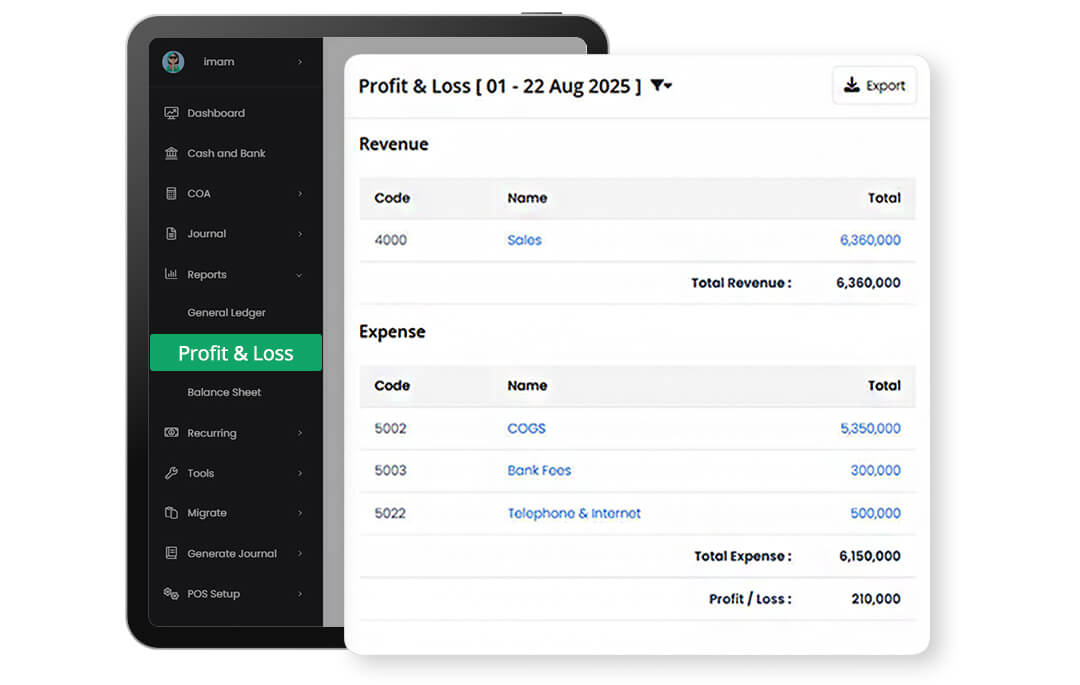Image resolution: width=1080 pixels, height=685 pixels.
Task: Select the highlighted Profit & Loss item
Action: tap(236, 353)
